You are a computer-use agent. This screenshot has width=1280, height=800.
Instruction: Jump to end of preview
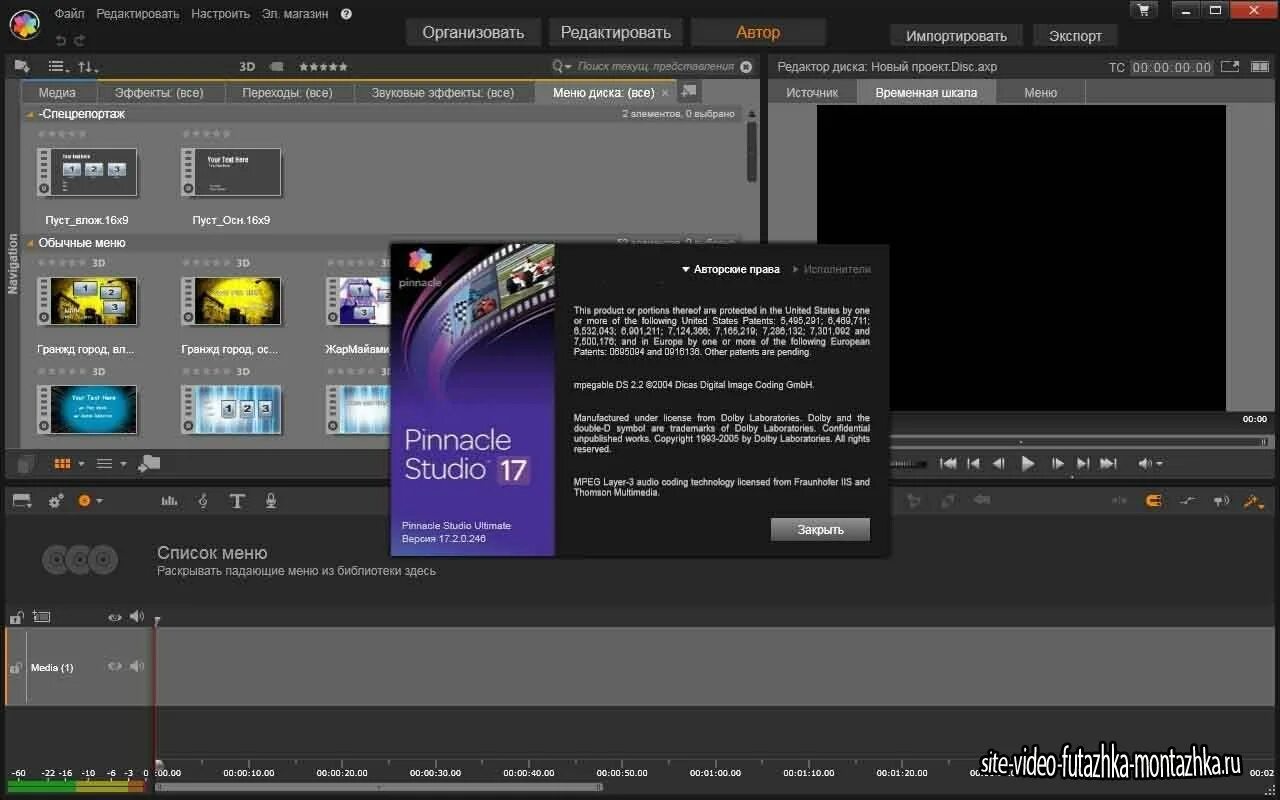click(x=1108, y=464)
